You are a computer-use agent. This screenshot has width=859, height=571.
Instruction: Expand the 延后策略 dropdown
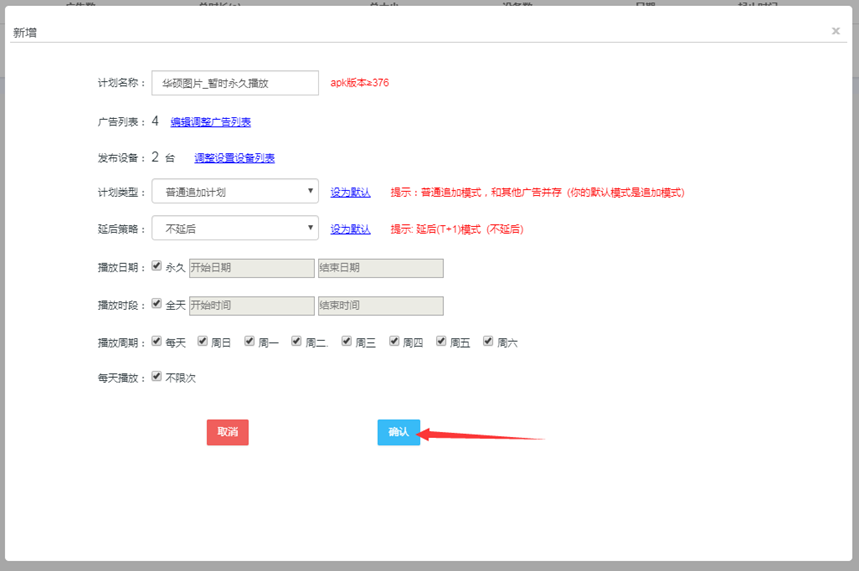[x=235, y=229]
